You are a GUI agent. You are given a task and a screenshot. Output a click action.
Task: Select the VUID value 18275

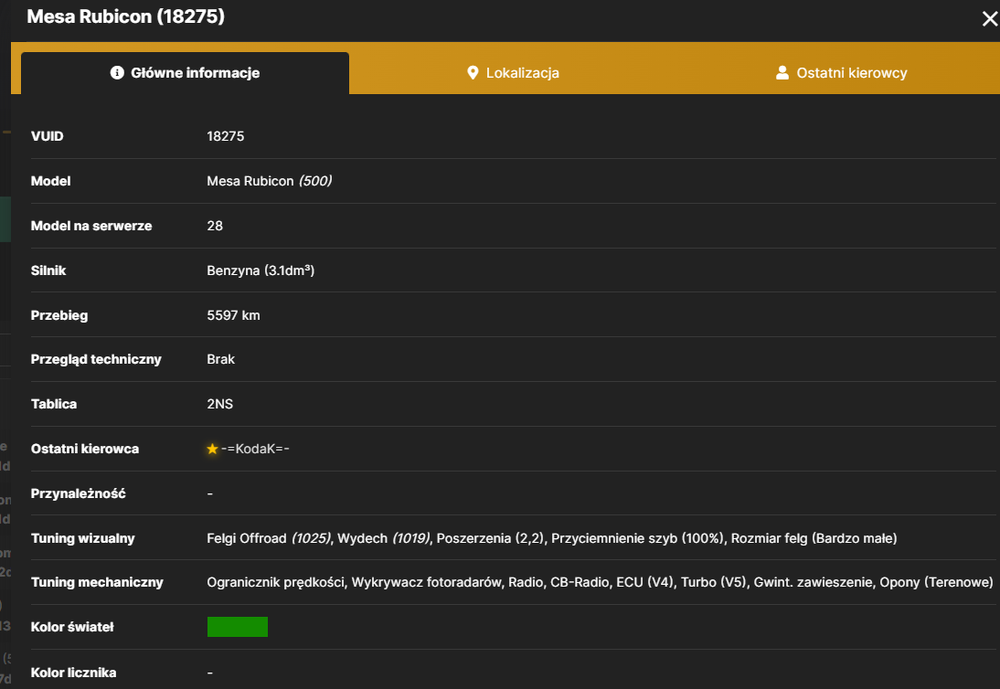tap(225, 137)
